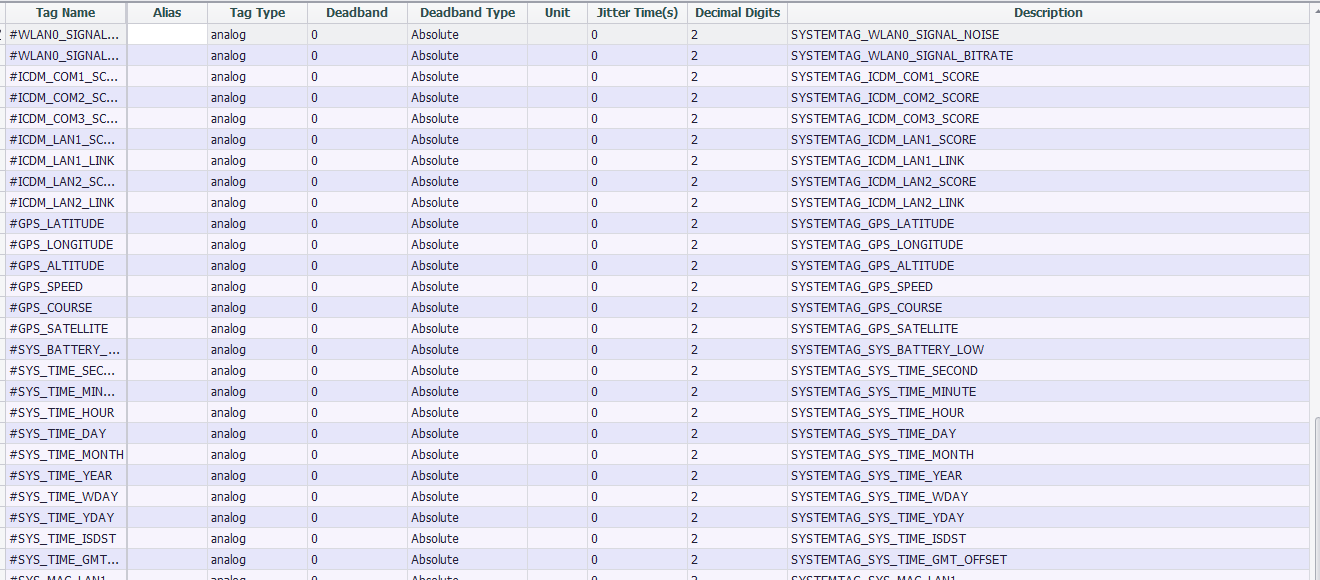Viewport: 1320px width, 580px height.
Task: Select the Deadband Type column header
Action: click(467, 13)
